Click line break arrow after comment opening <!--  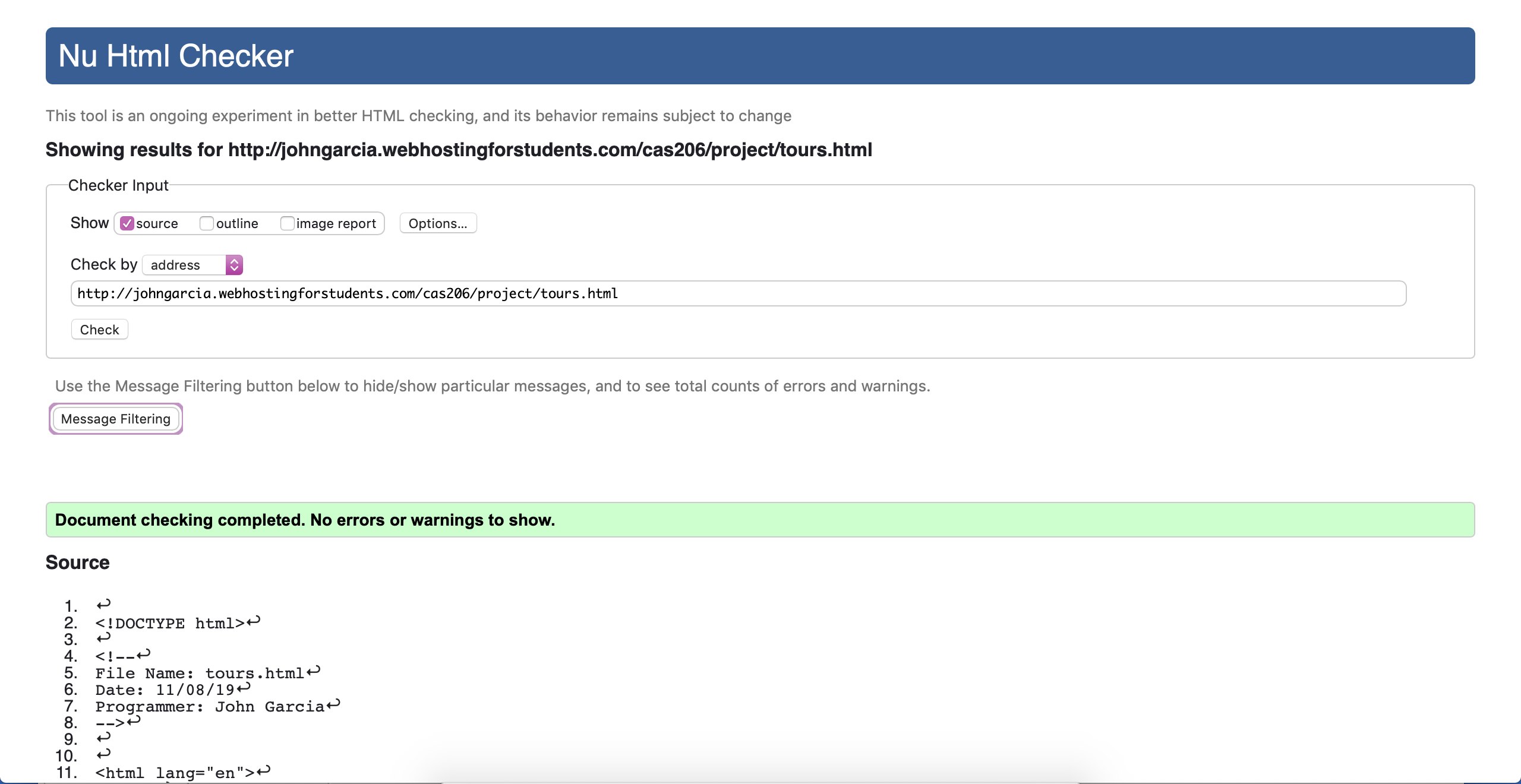pyautogui.click(x=144, y=655)
